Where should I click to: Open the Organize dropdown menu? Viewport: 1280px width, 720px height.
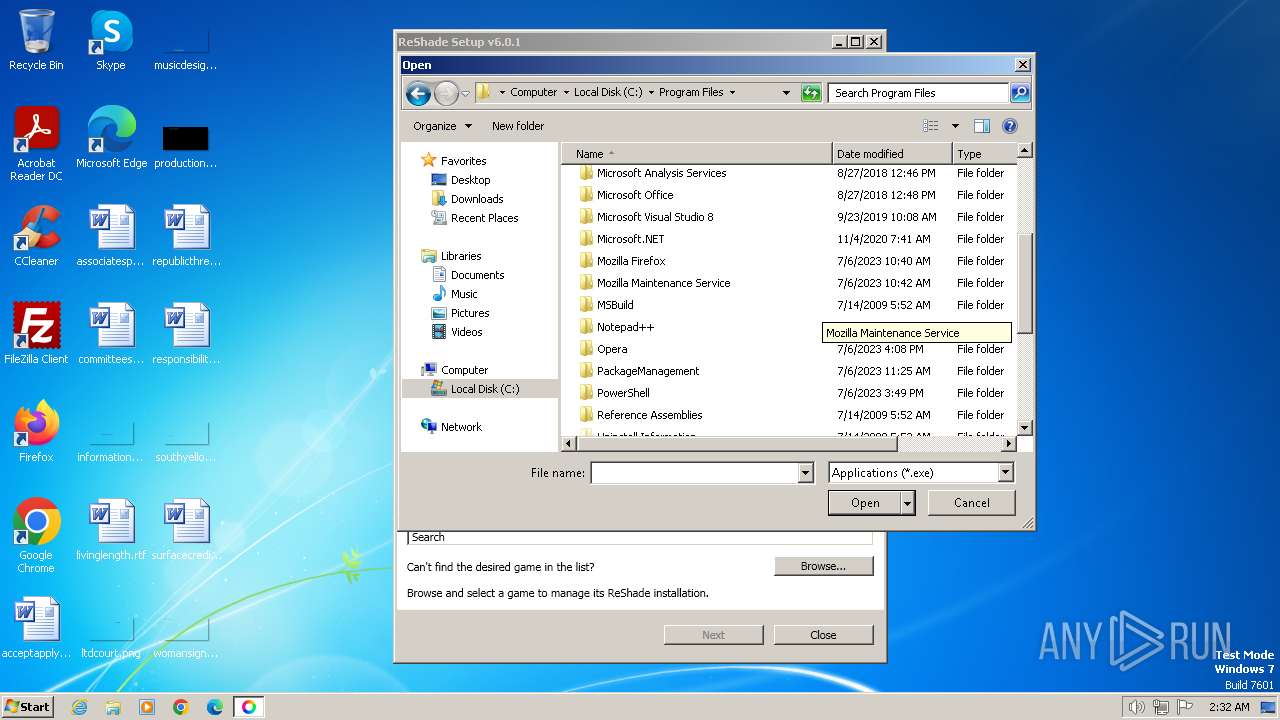[442, 126]
